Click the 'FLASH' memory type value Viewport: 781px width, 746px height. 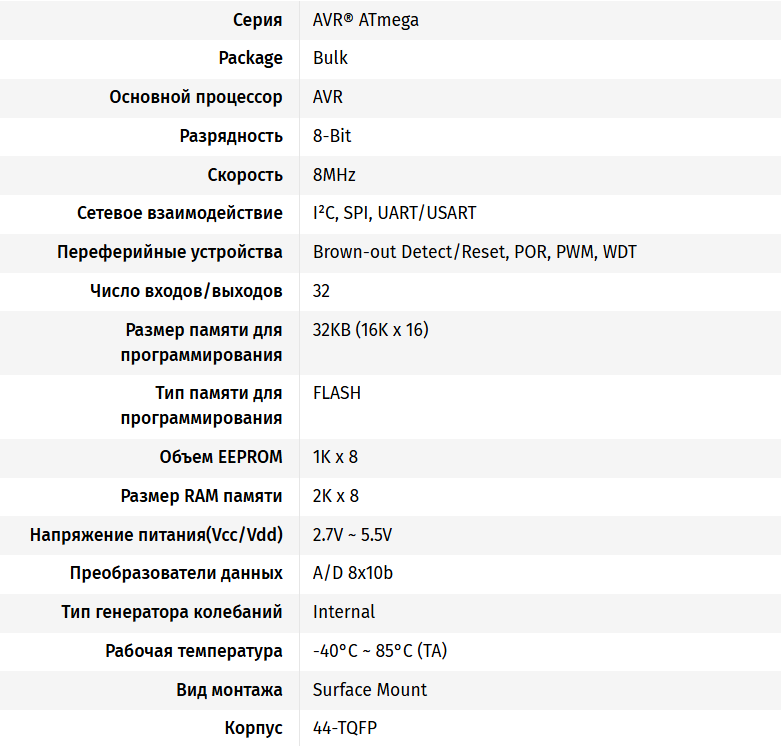point(337,393)
